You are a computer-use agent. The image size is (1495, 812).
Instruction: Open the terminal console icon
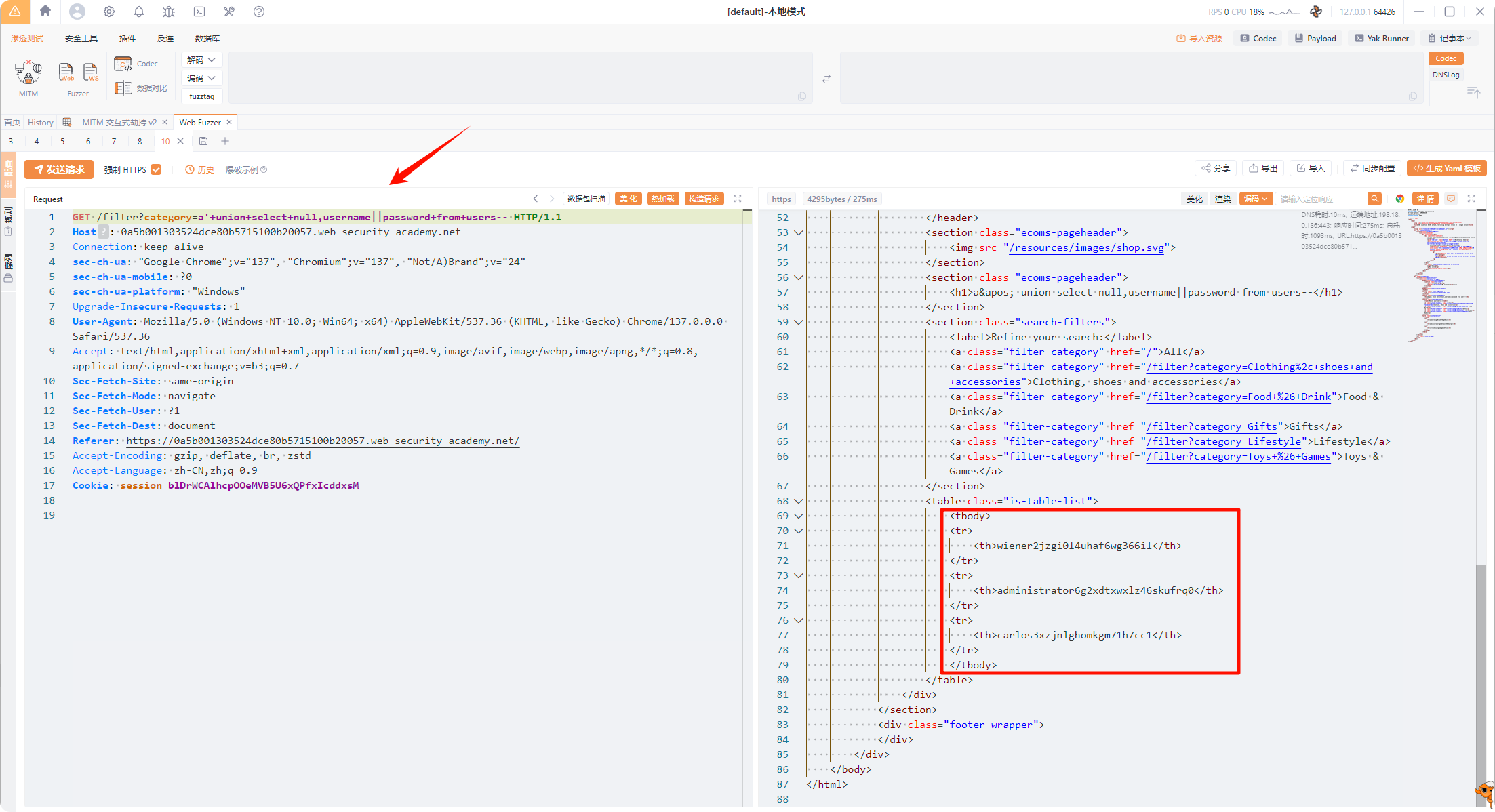click(x=199, y=12)
